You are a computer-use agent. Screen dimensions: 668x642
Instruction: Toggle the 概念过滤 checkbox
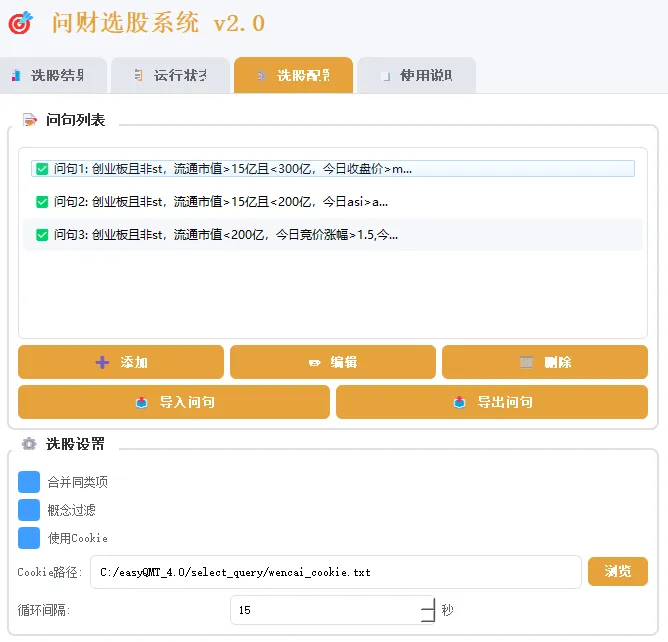pos(29,510)
